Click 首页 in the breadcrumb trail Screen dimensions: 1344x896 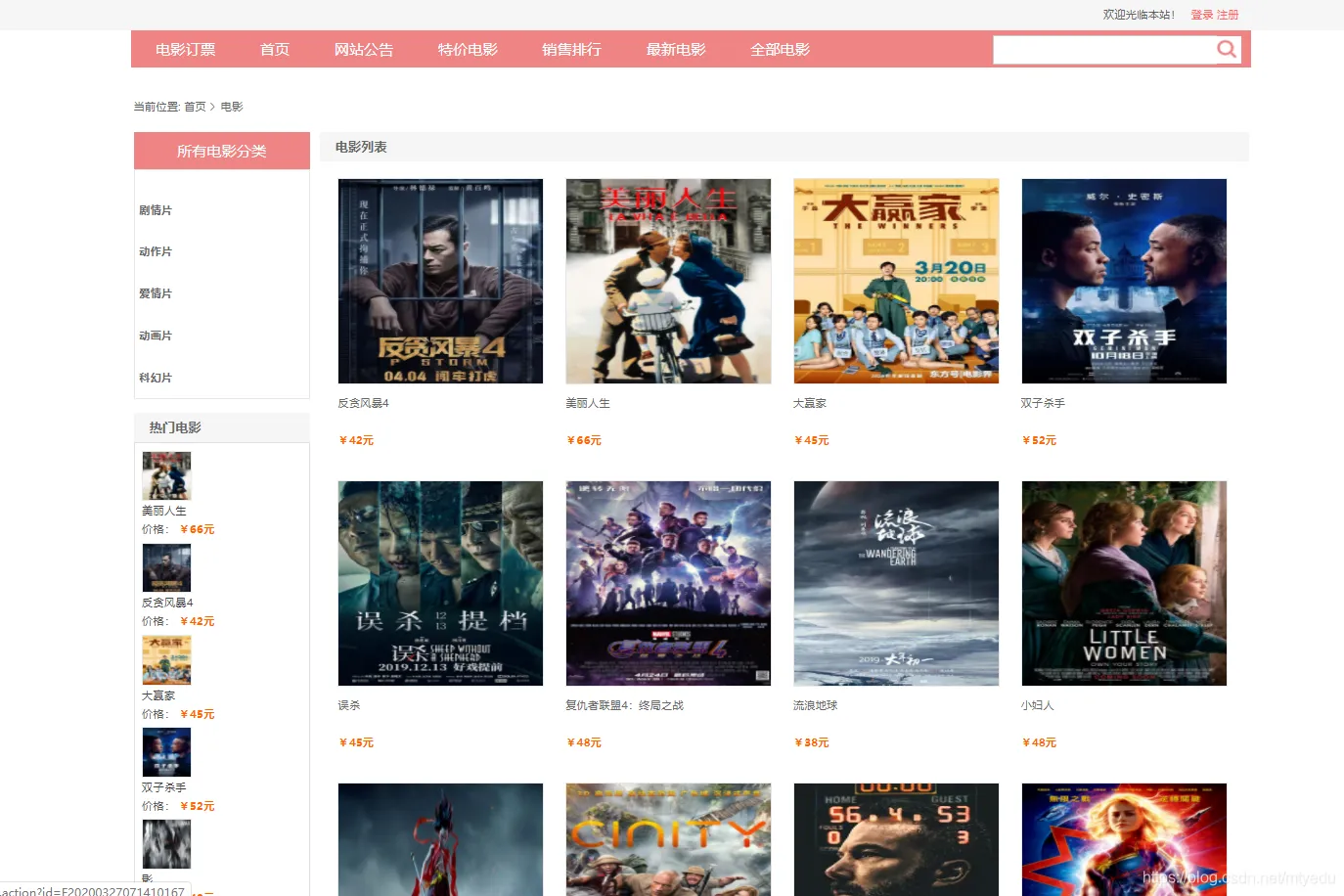(196, 107)
